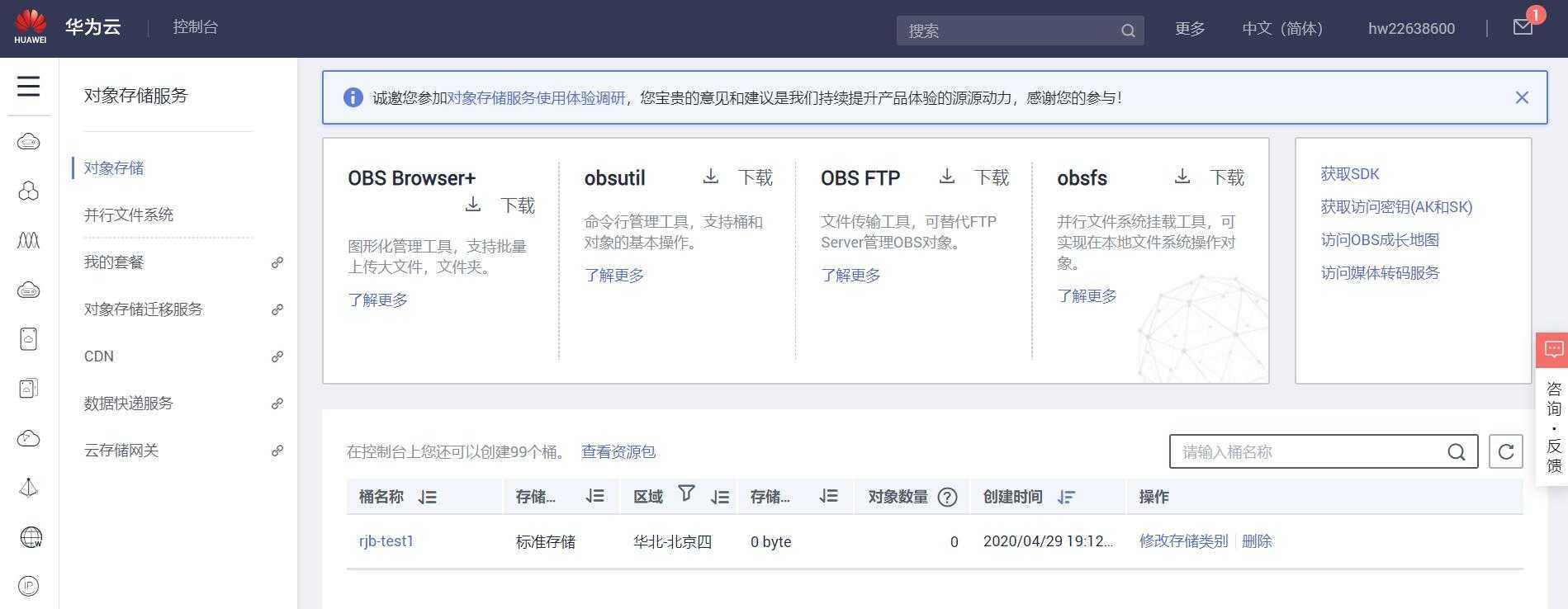The width and height of the screenshot is (1568, 609).
Task: Select 对象存储 in the sidebar
Action: (114, 168)
